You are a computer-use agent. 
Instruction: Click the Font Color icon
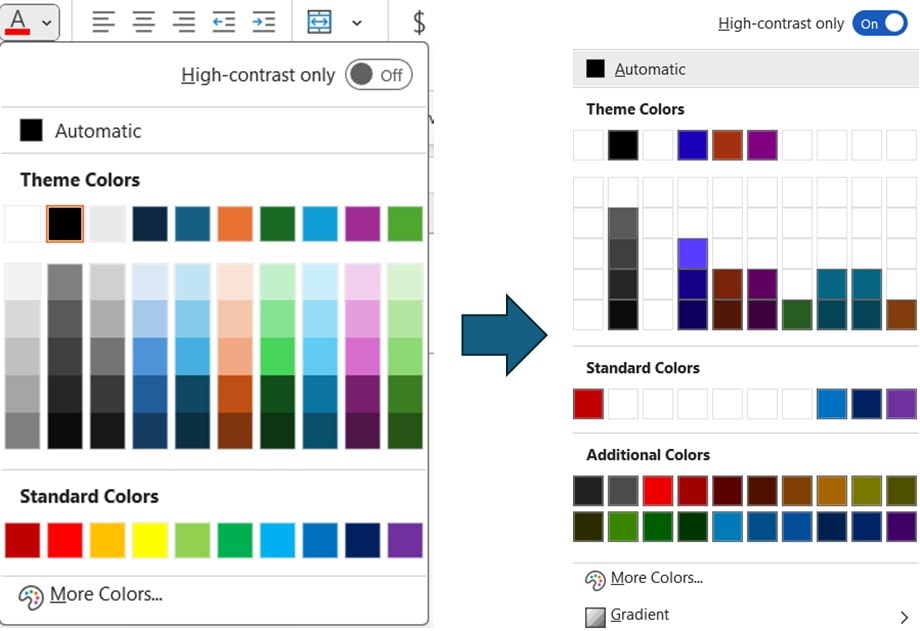click(x=20, y=20)
